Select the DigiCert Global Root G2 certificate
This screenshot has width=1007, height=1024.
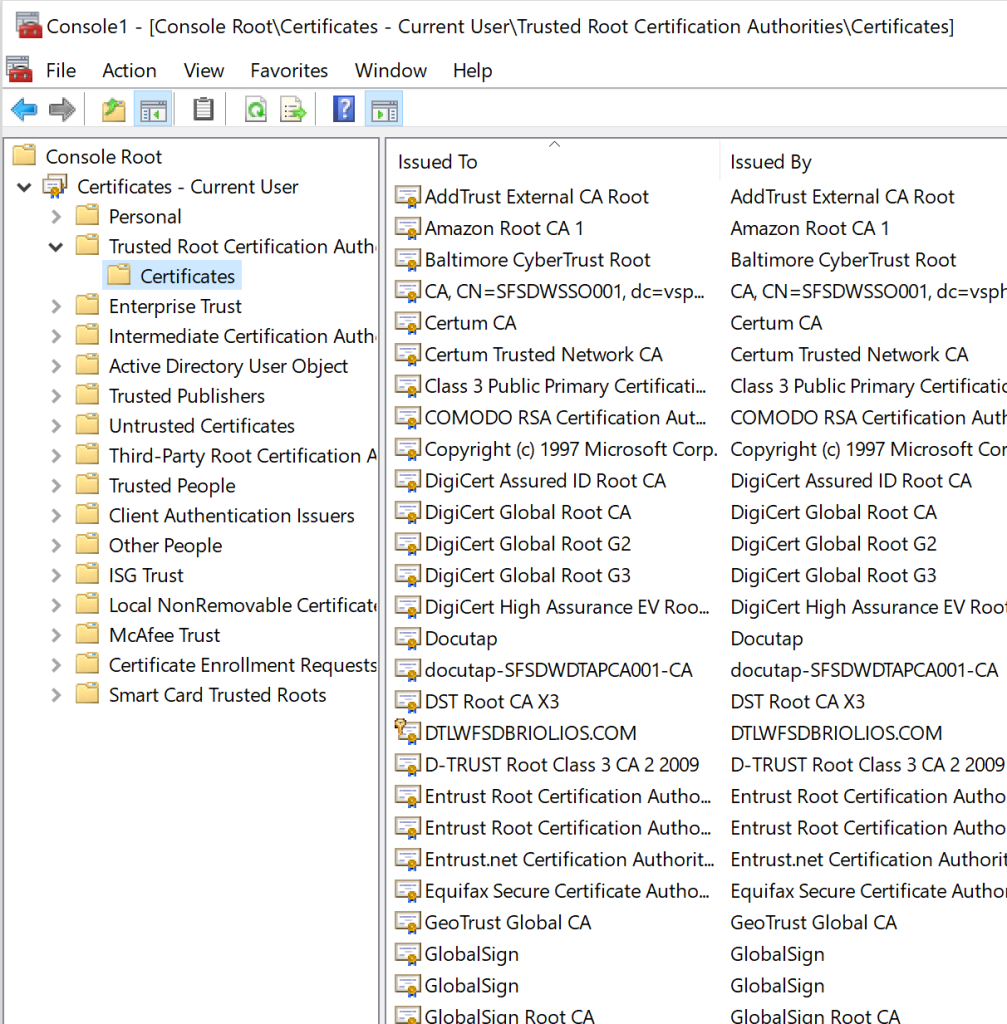(528, 544)
